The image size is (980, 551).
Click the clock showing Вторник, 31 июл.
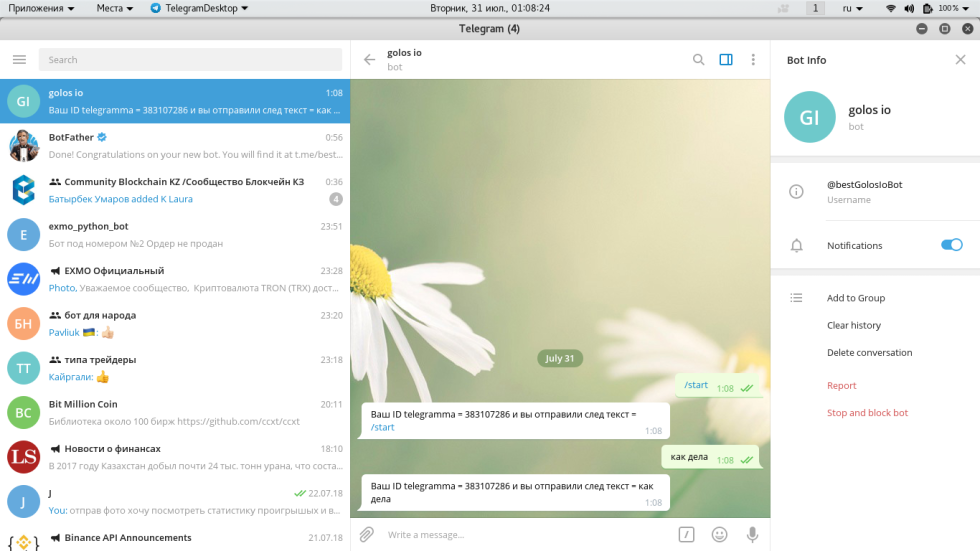coord(490,8)
